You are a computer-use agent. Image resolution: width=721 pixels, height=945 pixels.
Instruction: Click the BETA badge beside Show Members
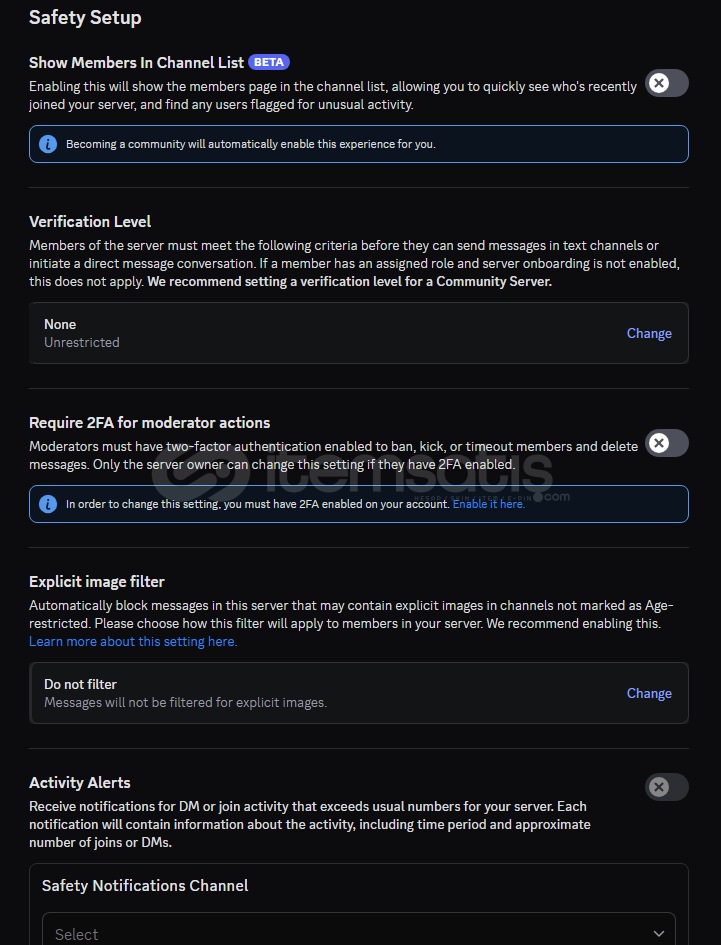click(x=269, y=62)
